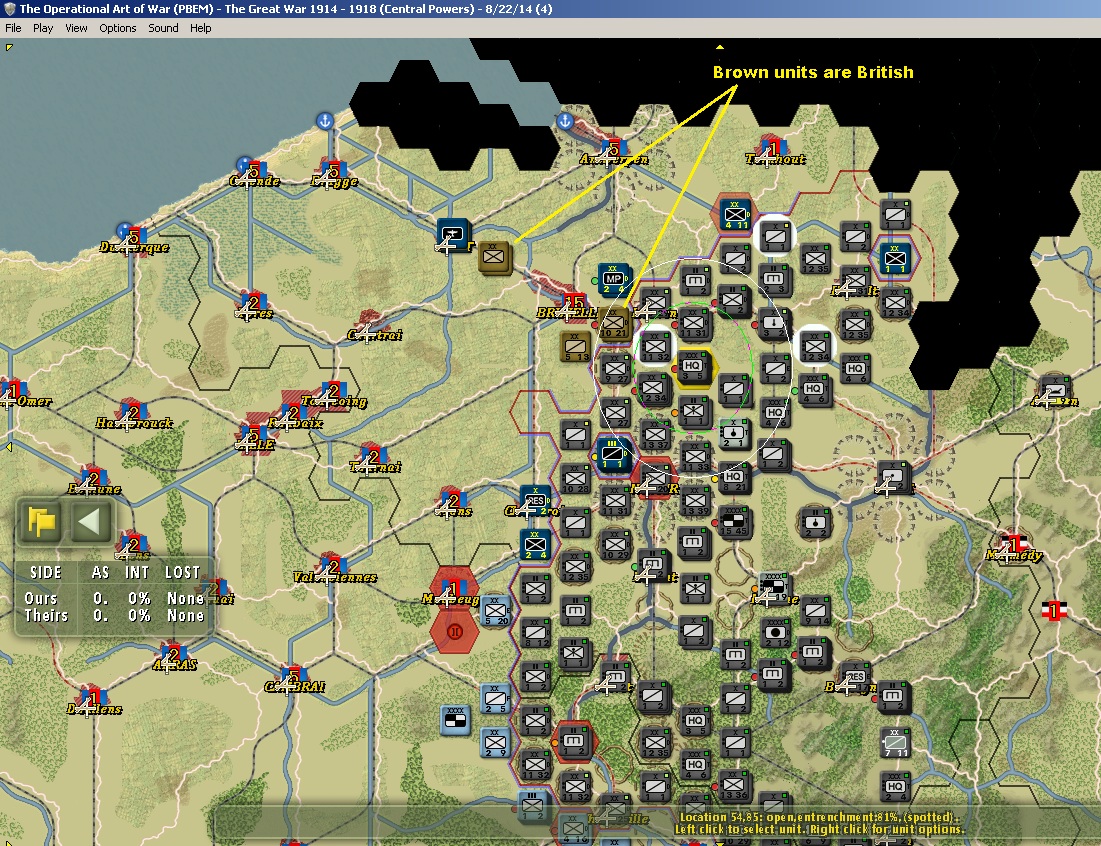Select the blue infantry unit 2-4 below RES
This screenshot has width=1101, height=846.
[536, 545]
